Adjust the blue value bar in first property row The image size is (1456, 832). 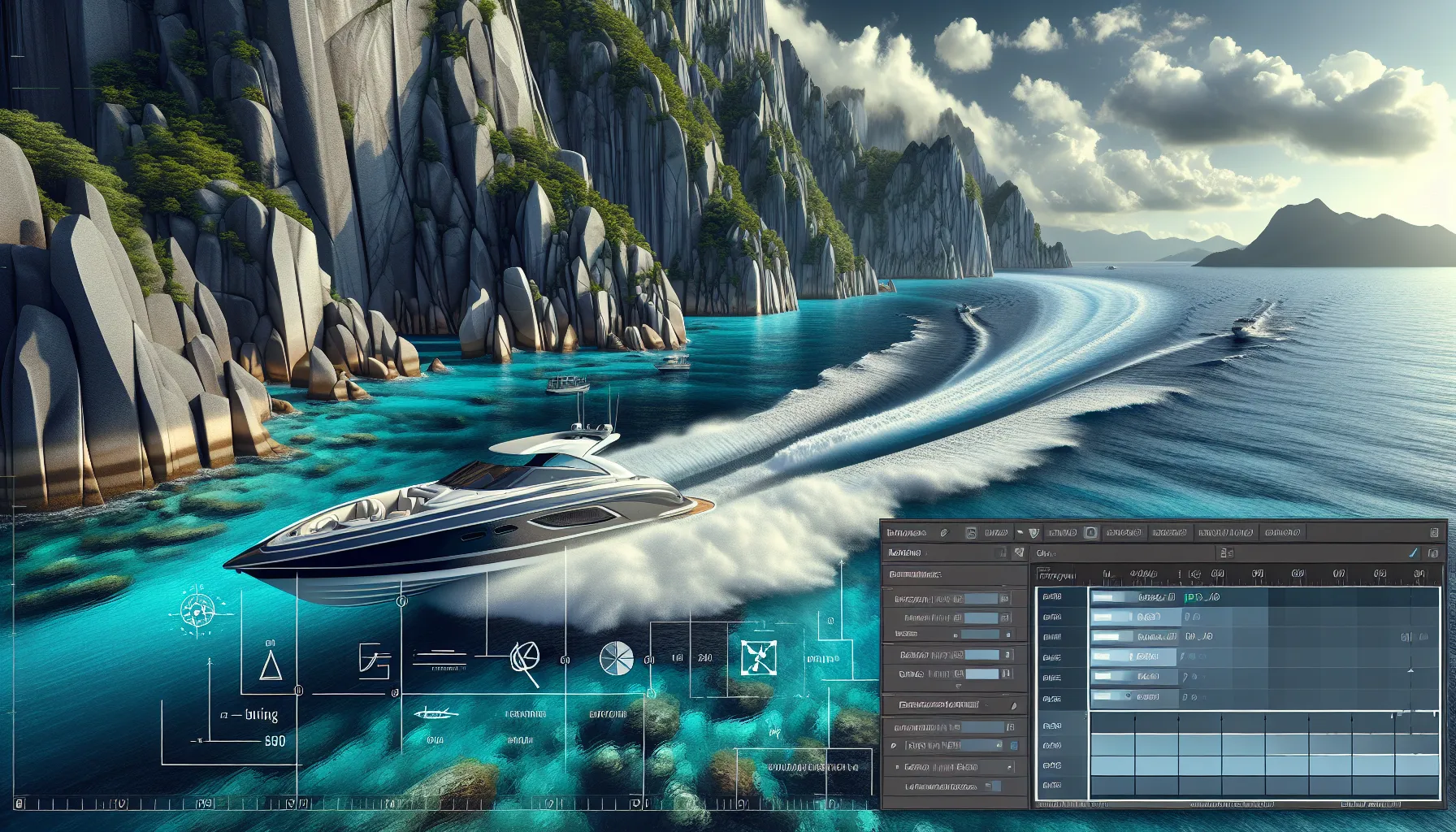980,599
